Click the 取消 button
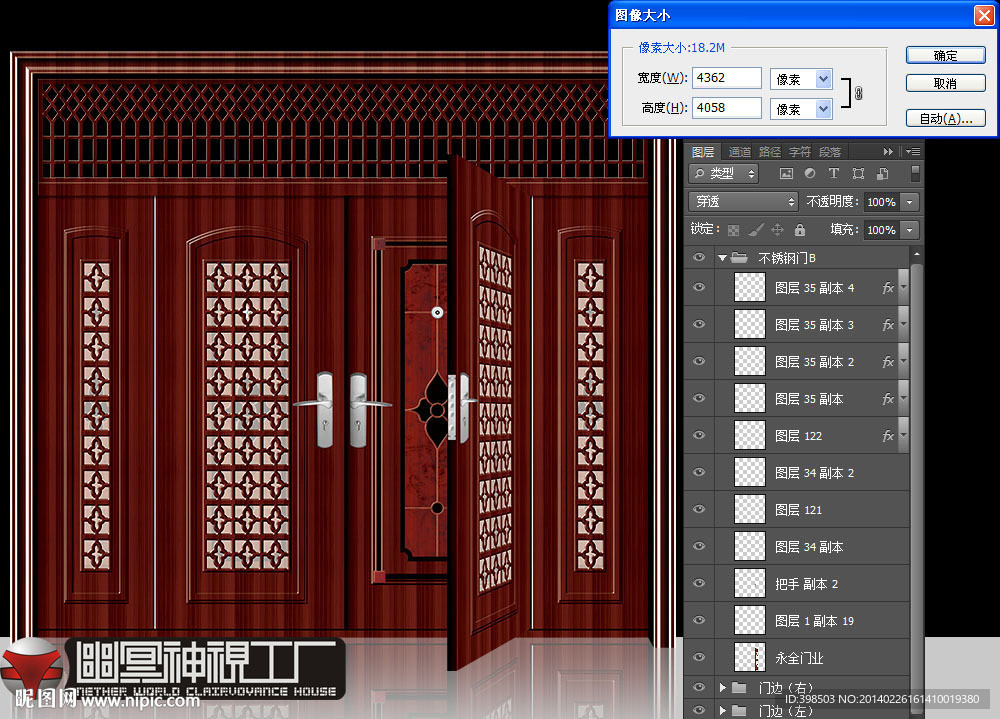1000x719 pixels. (946, 83)
